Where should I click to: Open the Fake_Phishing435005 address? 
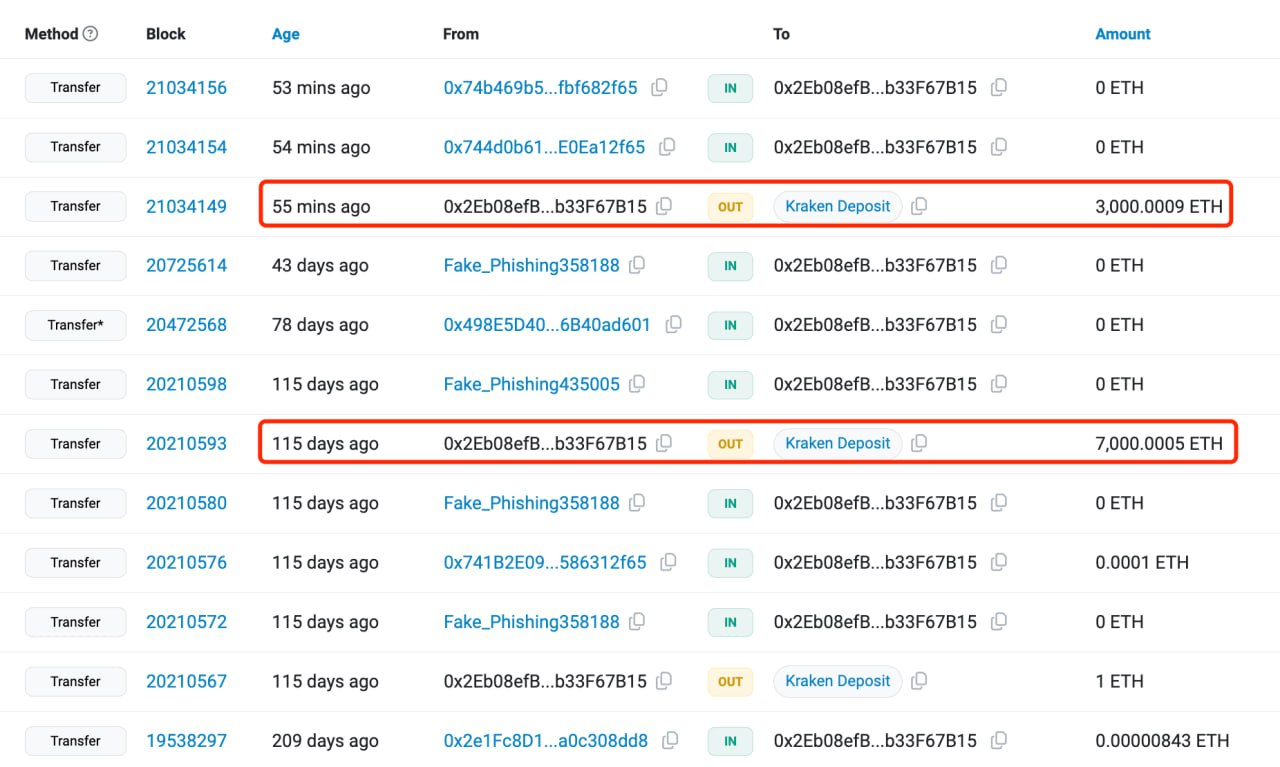point(532,384)
